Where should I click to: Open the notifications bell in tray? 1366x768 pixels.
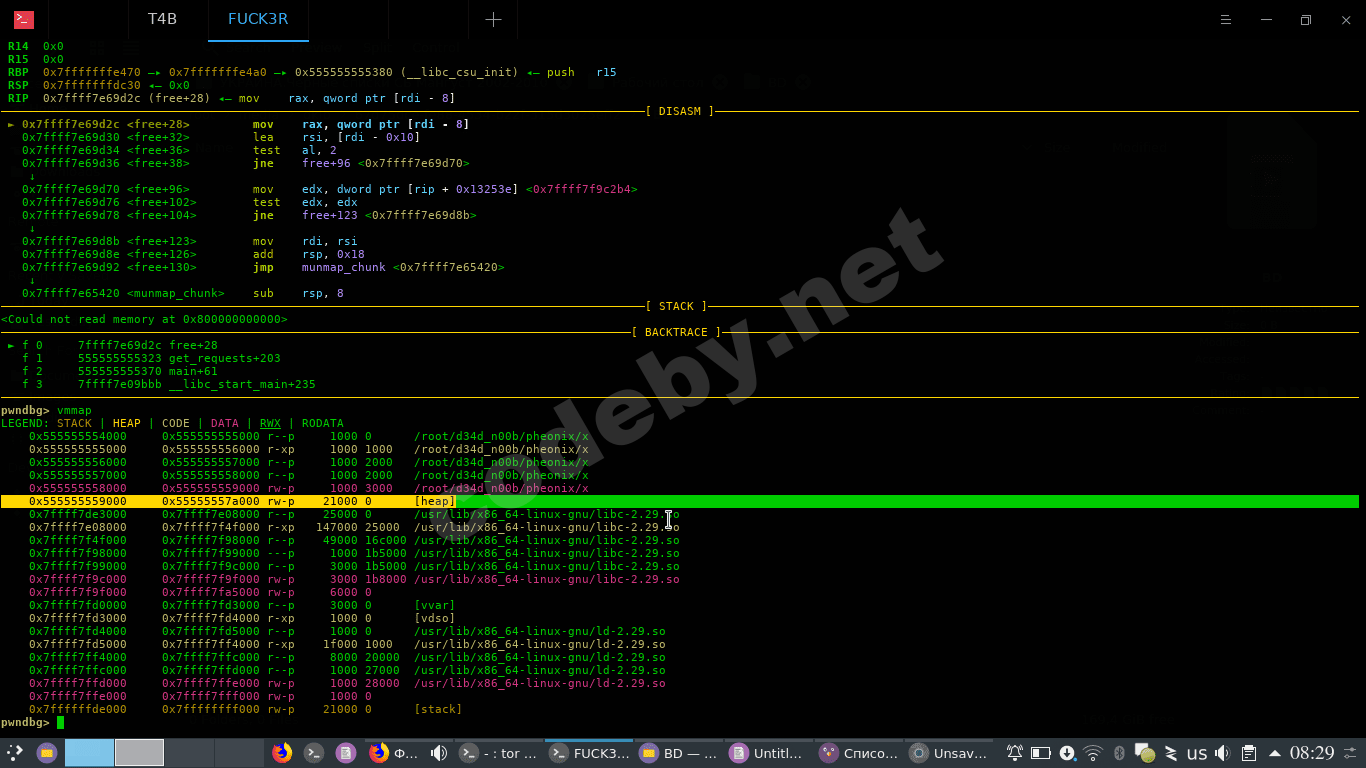coord(1014,753)
